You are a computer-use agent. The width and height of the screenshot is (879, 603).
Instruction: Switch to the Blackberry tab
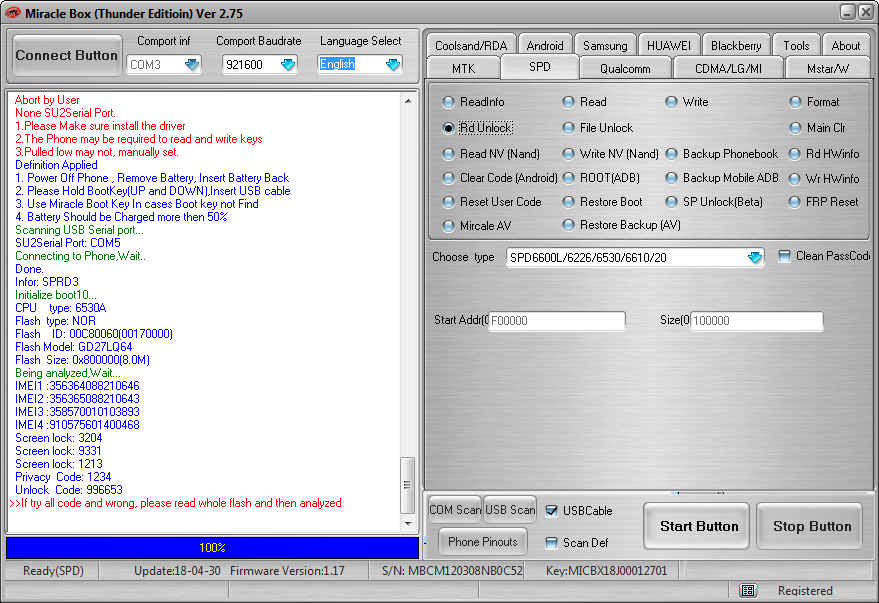tap(736, 45)
